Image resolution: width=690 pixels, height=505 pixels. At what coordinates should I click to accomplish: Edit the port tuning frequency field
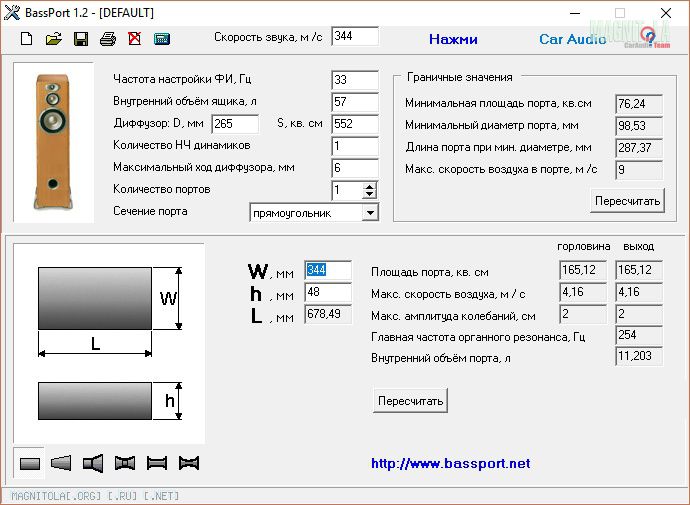point(355,80)
